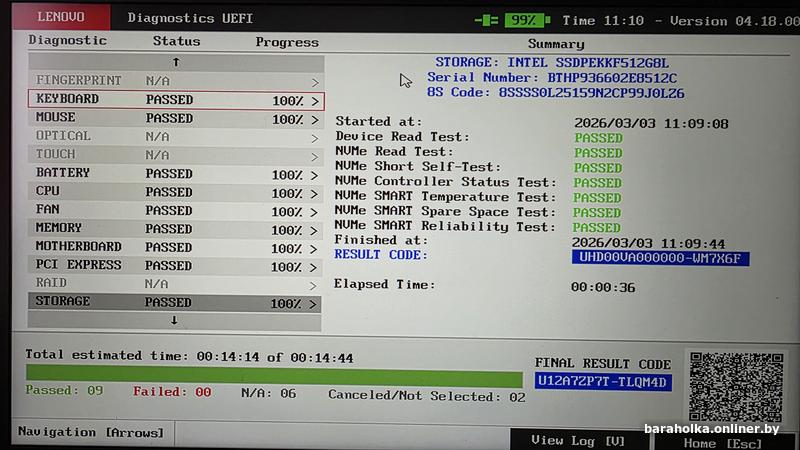The height and width of the screenshot is (450, 800).
Task: Click the Failed: 00 counter
Action: point(172,392)
